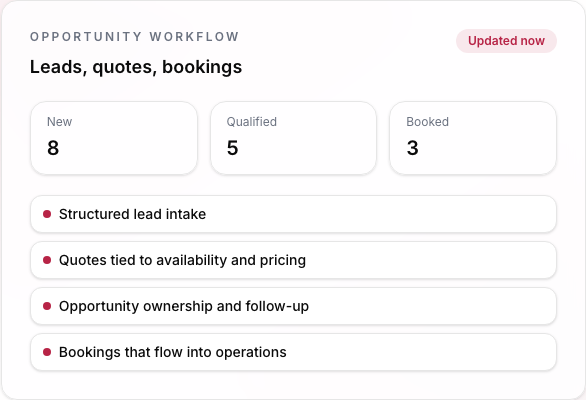The image size is (586, 400).
Task: Click the number 5 under Qualified
Action: click(x=232, y=148)
